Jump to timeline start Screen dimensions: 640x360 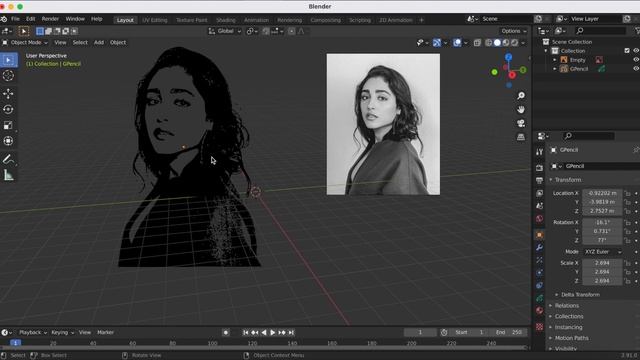pyautogui.click(x=245, y=333)
